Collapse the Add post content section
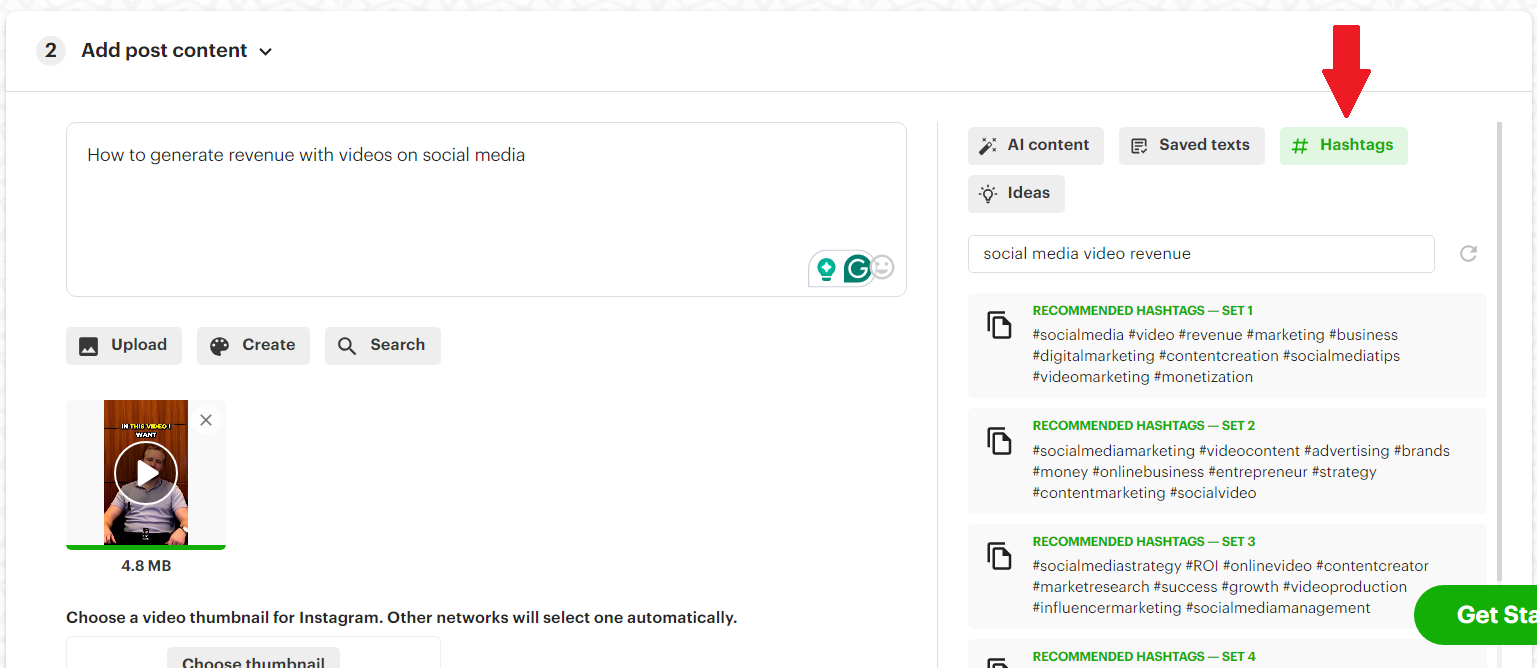The image size is (1537, 668). point(265,52)
